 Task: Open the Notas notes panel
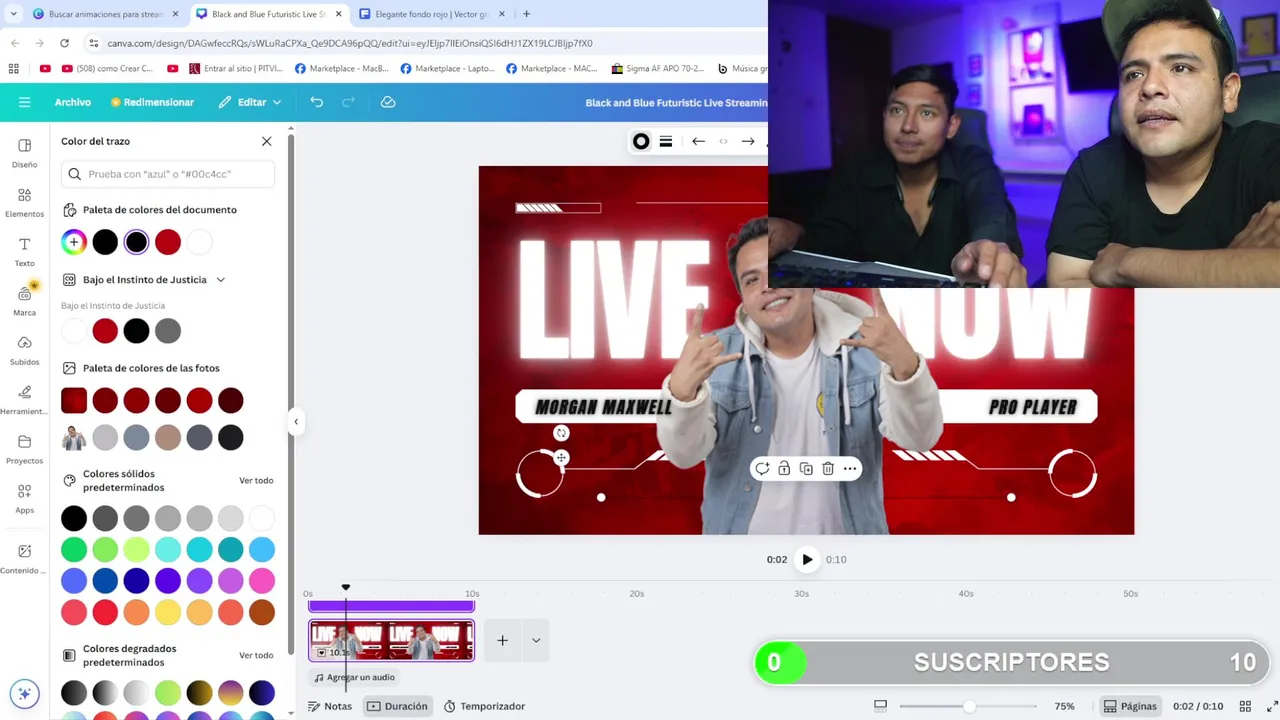(x=330, y=706)
